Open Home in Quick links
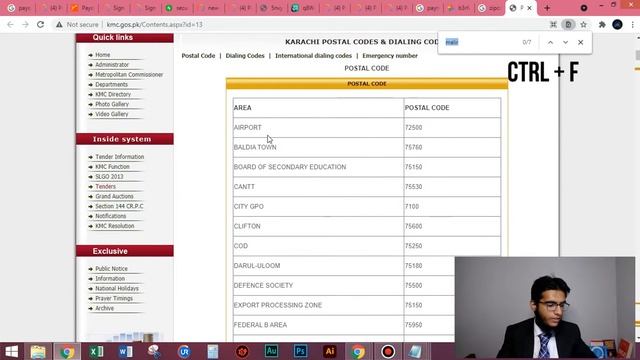This screenshot has width=640, height=360. [102, 55]
